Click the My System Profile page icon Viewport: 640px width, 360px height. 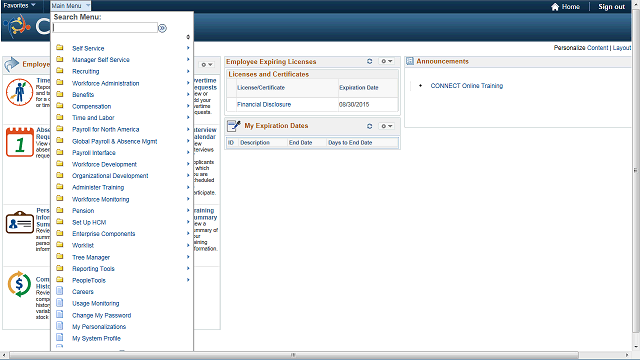pyautogui.click(x=60, y=338)
